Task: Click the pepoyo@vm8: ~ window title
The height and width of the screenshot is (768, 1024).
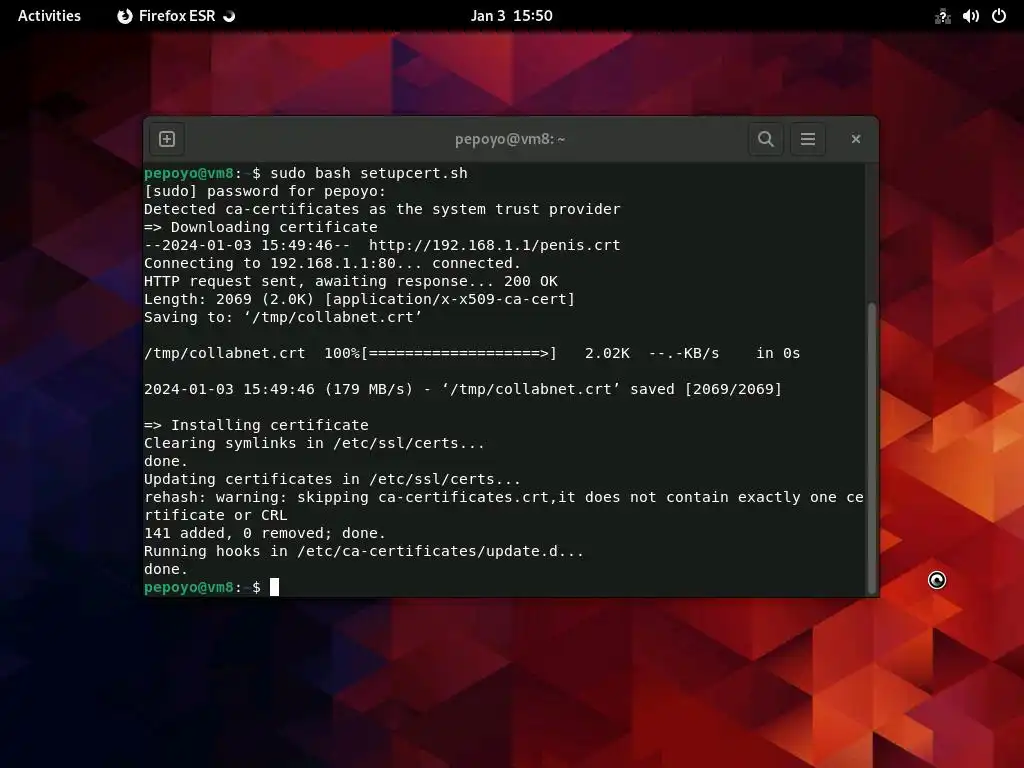Action: tap(510, 139)
